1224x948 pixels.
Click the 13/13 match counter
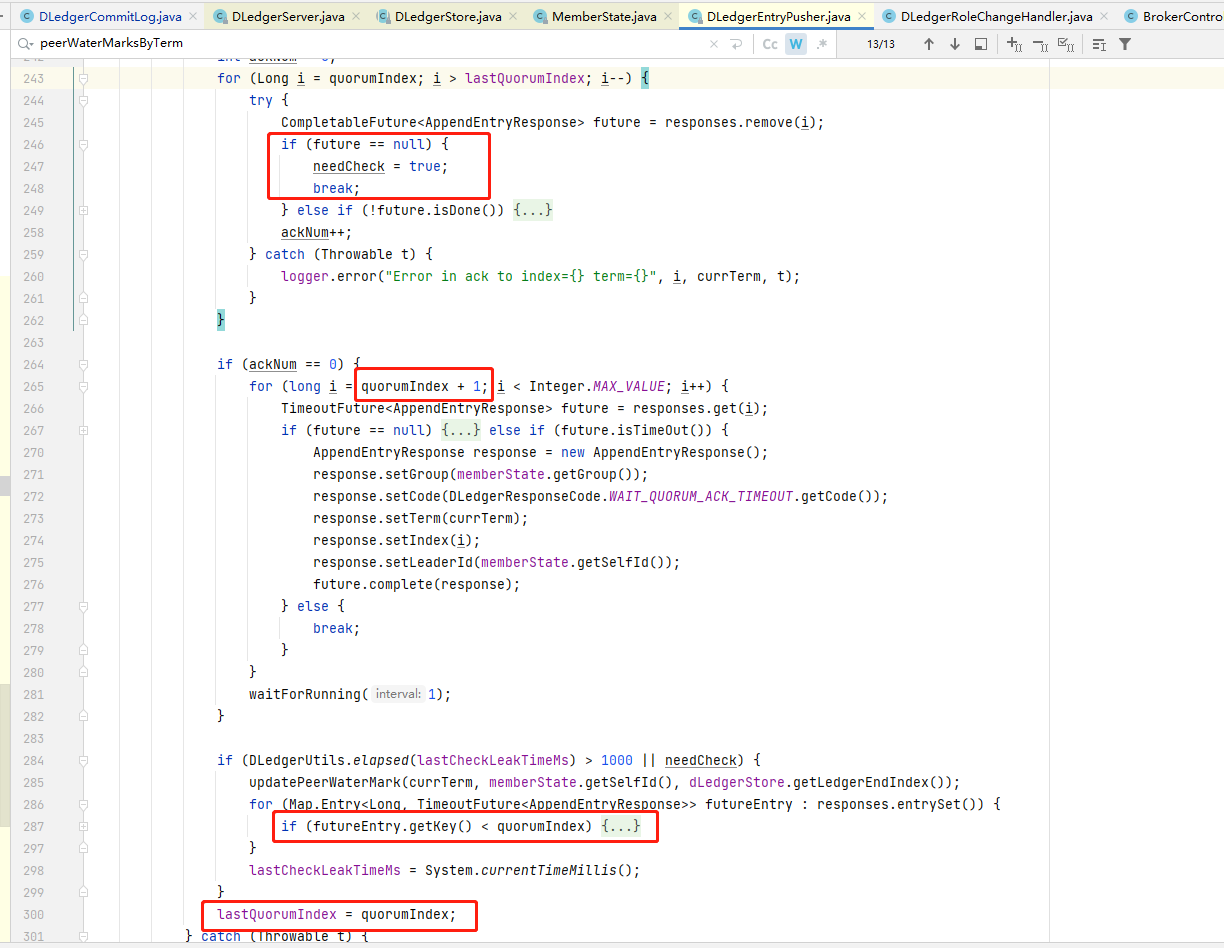tap(881, 44)
